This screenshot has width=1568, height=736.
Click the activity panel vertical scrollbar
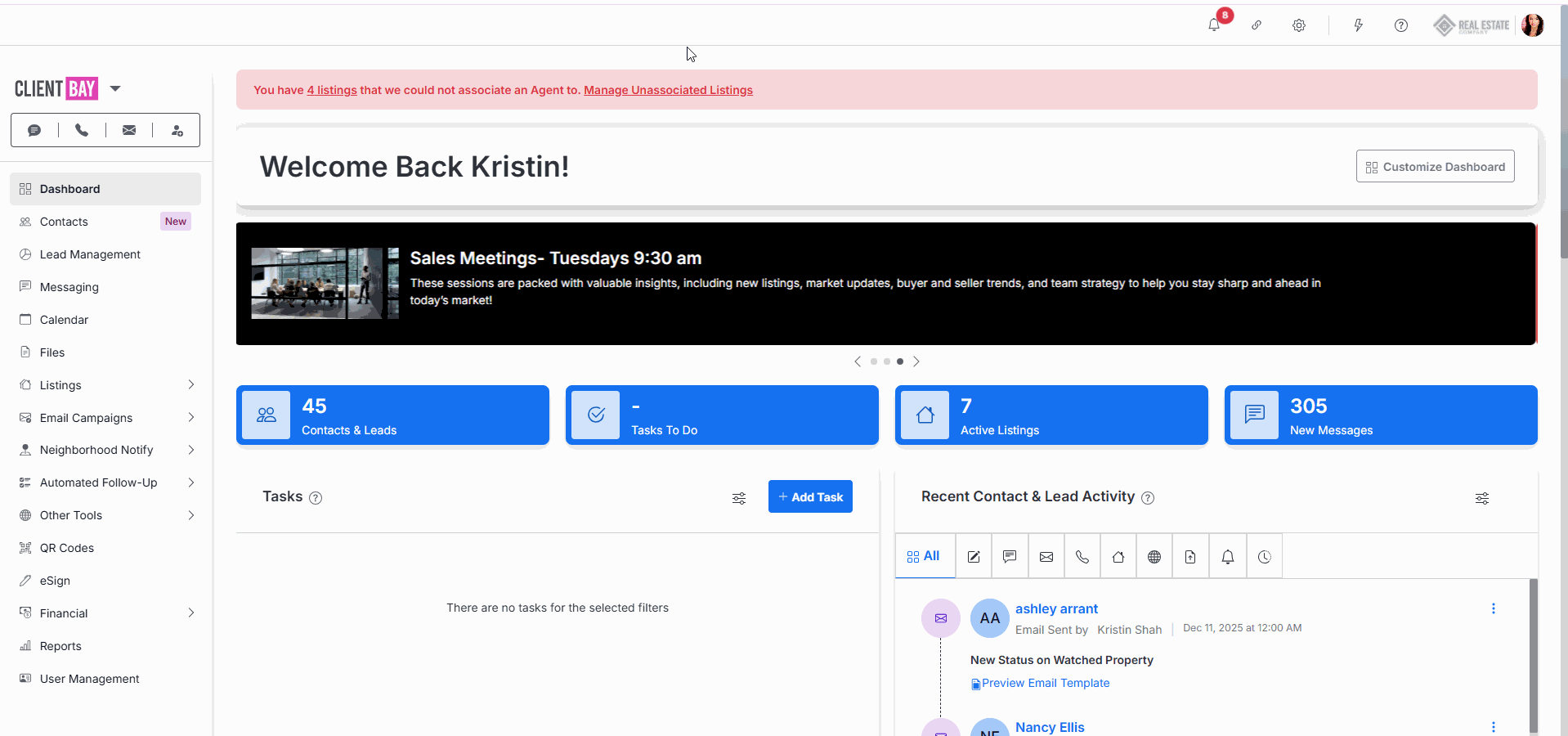[1533, 654]
